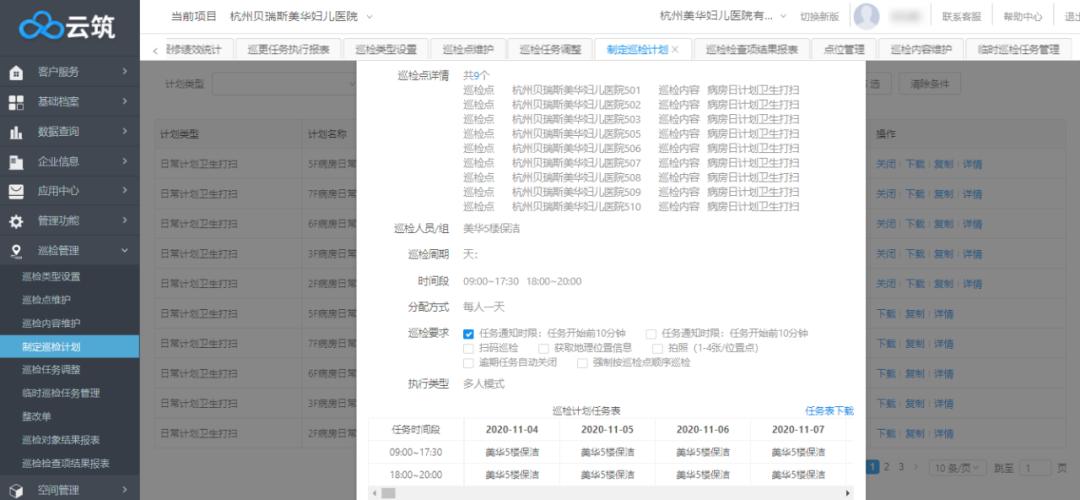Tick the 拍照（1-4张/位置点）checkbox
Screen dimensions: 1080x500
point(657,348)
